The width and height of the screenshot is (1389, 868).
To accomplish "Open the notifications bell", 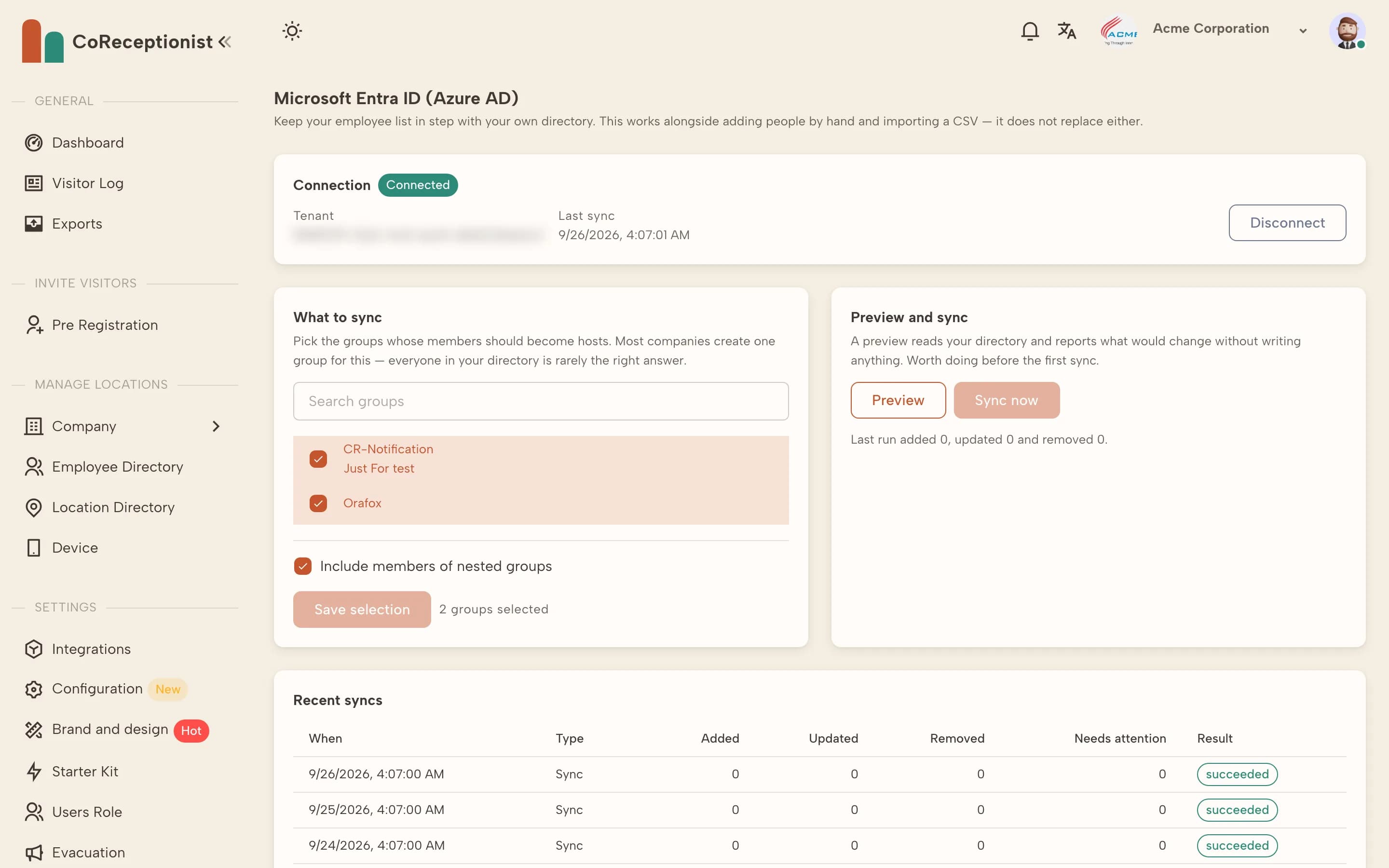I will tap(1030, 30).
